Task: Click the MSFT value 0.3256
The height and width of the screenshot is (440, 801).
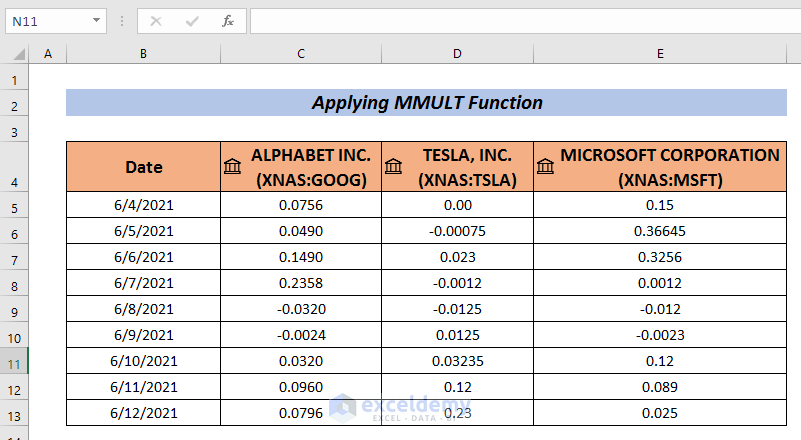Action: pos(660,257)
